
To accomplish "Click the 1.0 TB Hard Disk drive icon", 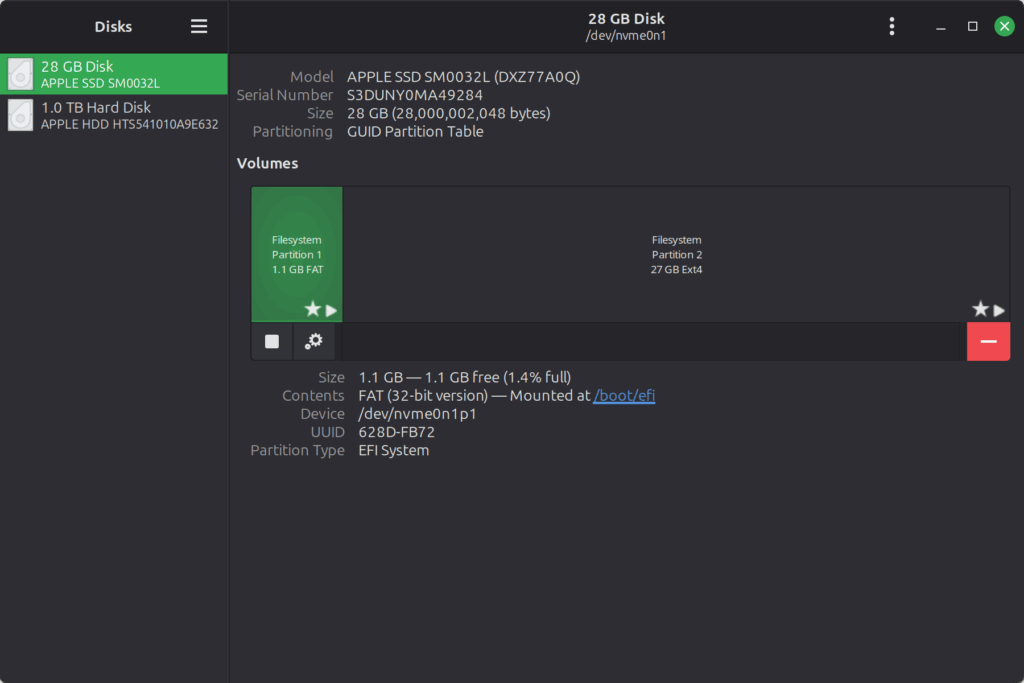I will [20, 115].
